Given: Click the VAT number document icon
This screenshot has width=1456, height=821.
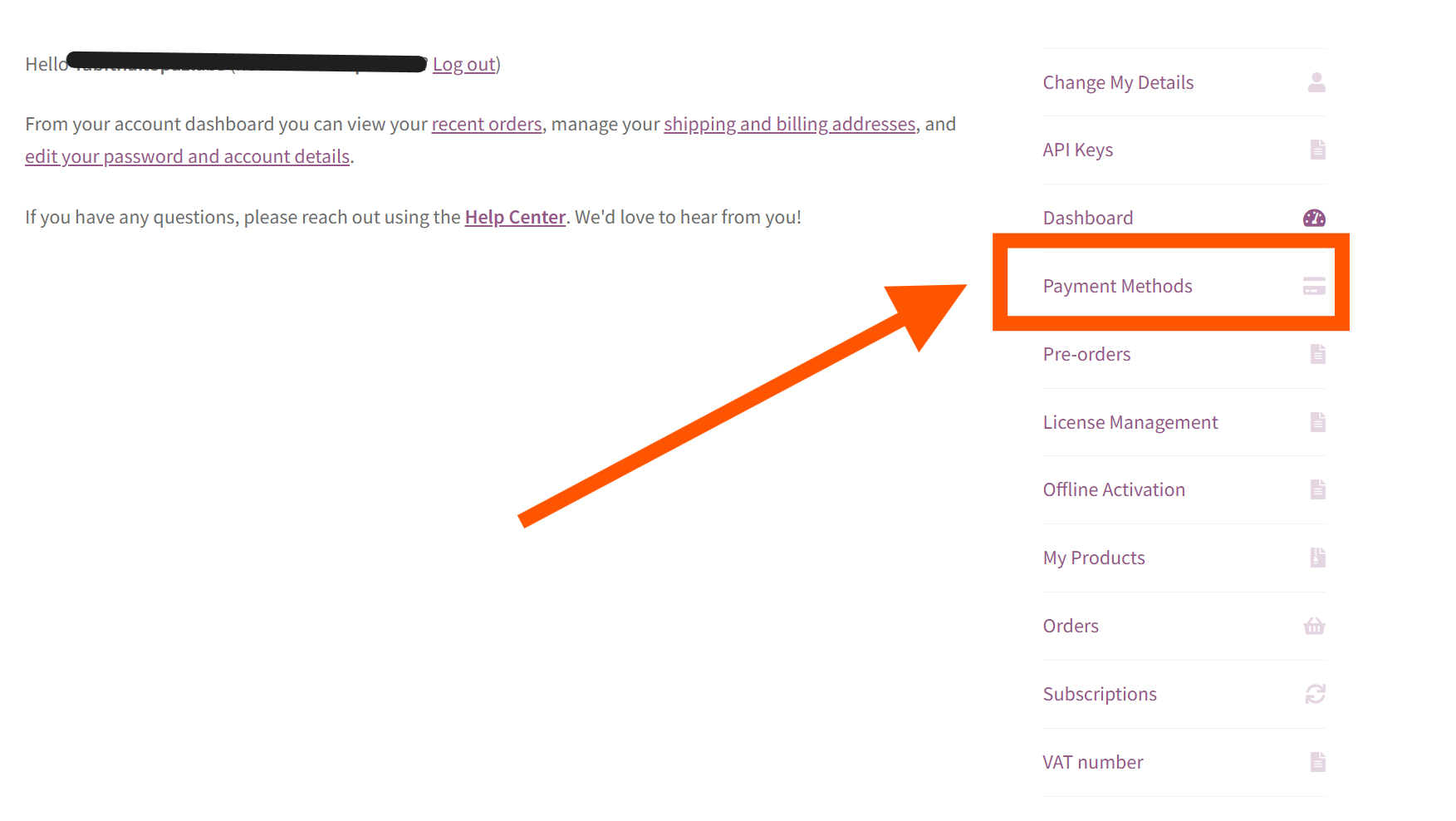Looking at the screenshot, I should [1317, 762].
